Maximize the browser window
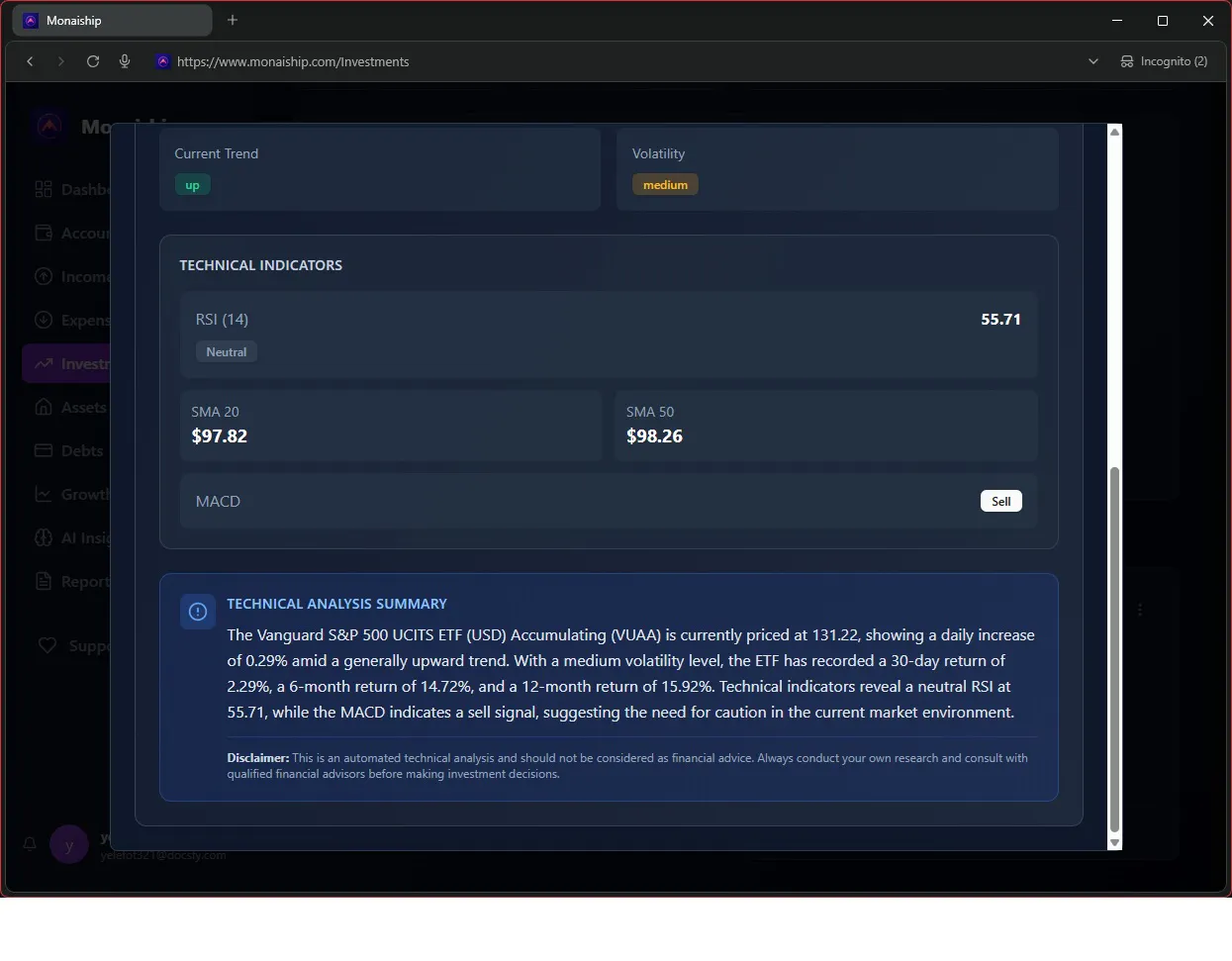 tap(1163, 20)
